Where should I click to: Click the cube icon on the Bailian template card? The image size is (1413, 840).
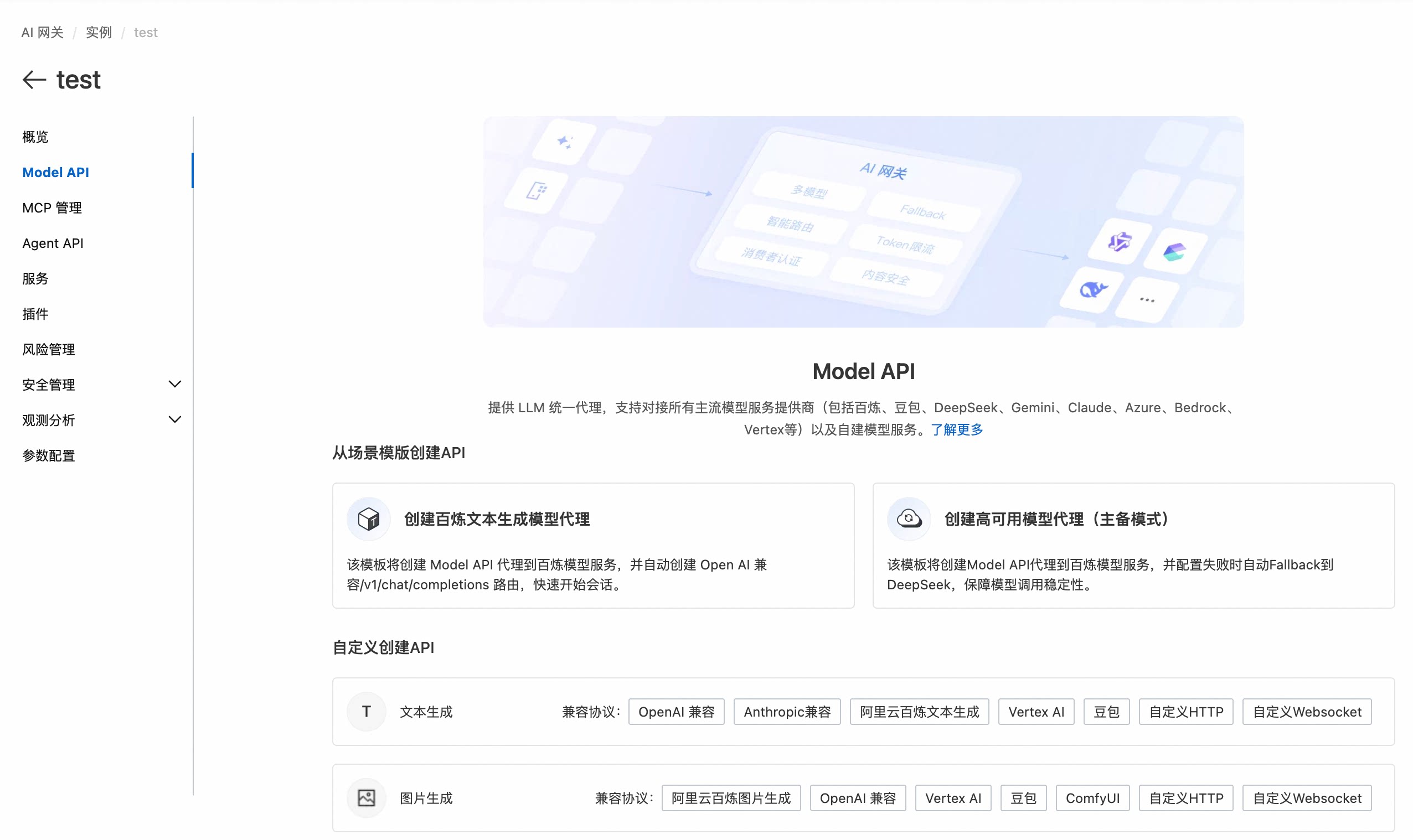(x=368, y=518)
